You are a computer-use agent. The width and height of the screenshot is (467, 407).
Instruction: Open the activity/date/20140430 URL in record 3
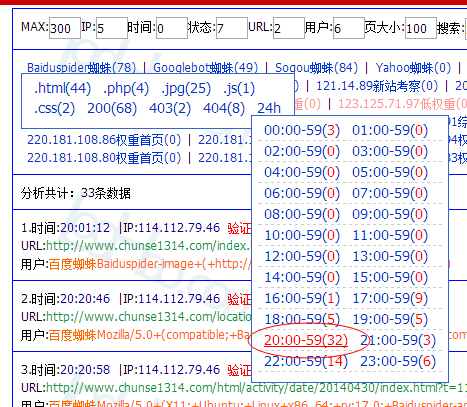tap(256, 388)
